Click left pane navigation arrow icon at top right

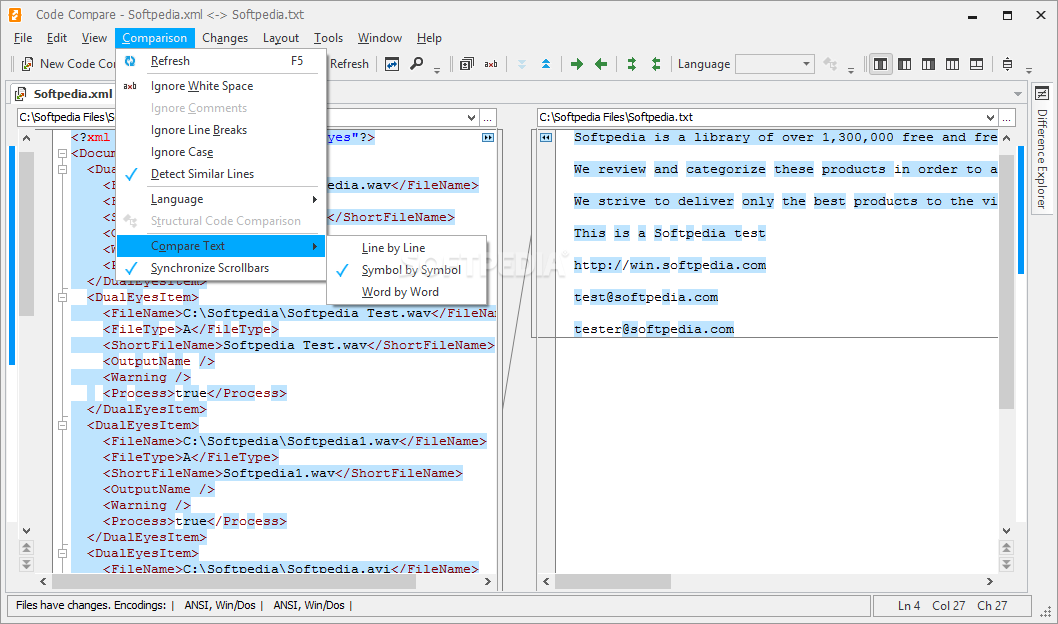[x=488, y=138]
